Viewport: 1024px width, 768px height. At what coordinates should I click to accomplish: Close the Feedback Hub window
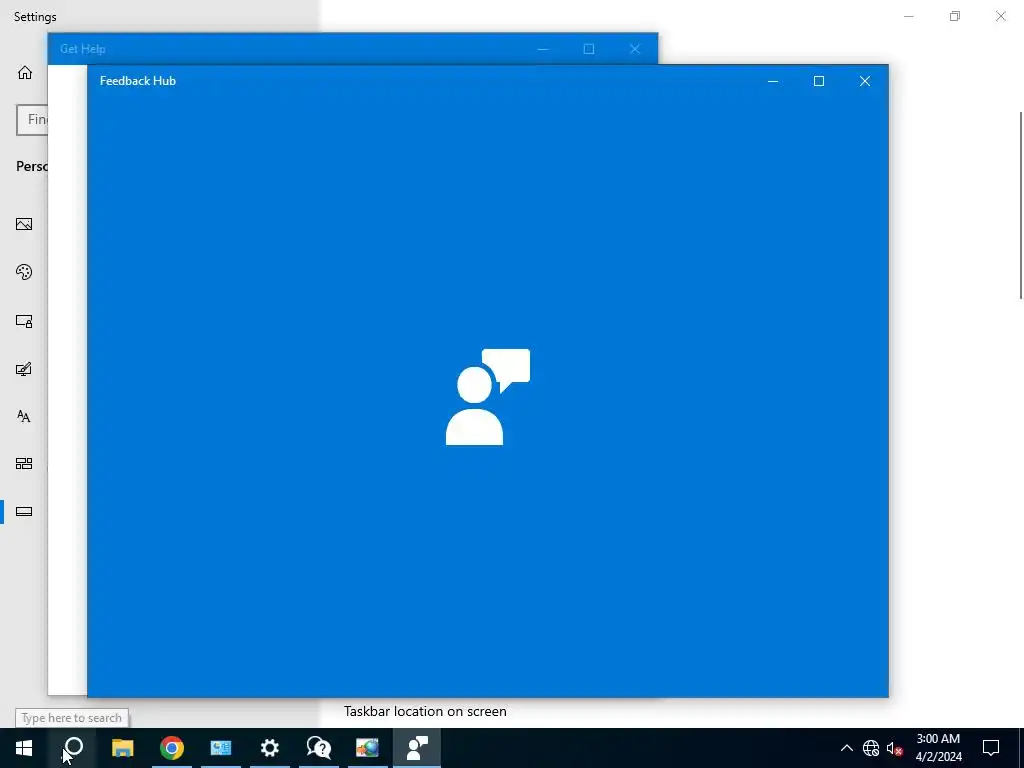click(865, 81)
